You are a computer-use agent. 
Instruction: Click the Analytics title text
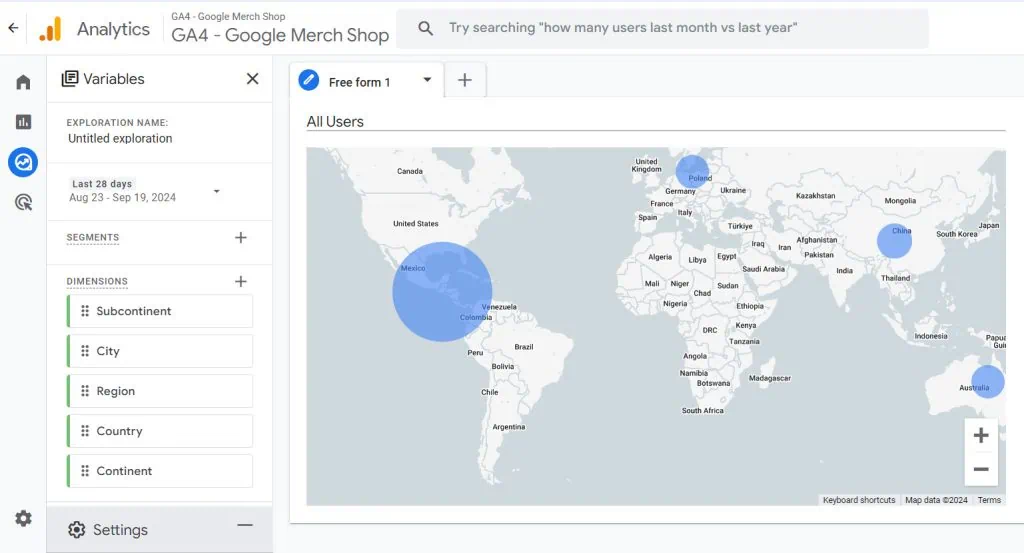pos(113,29)
